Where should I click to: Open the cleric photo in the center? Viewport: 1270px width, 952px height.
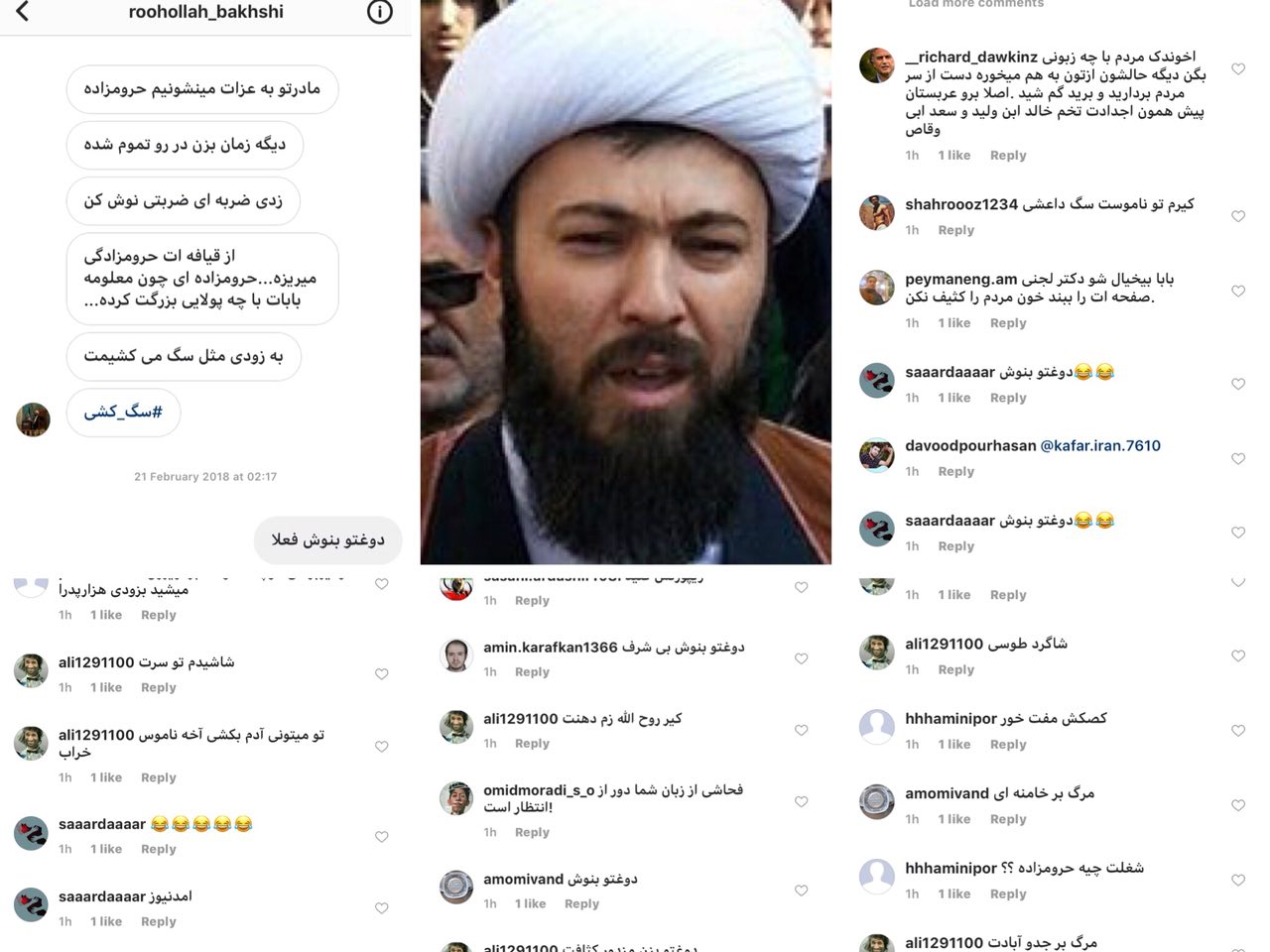(626, 282)
